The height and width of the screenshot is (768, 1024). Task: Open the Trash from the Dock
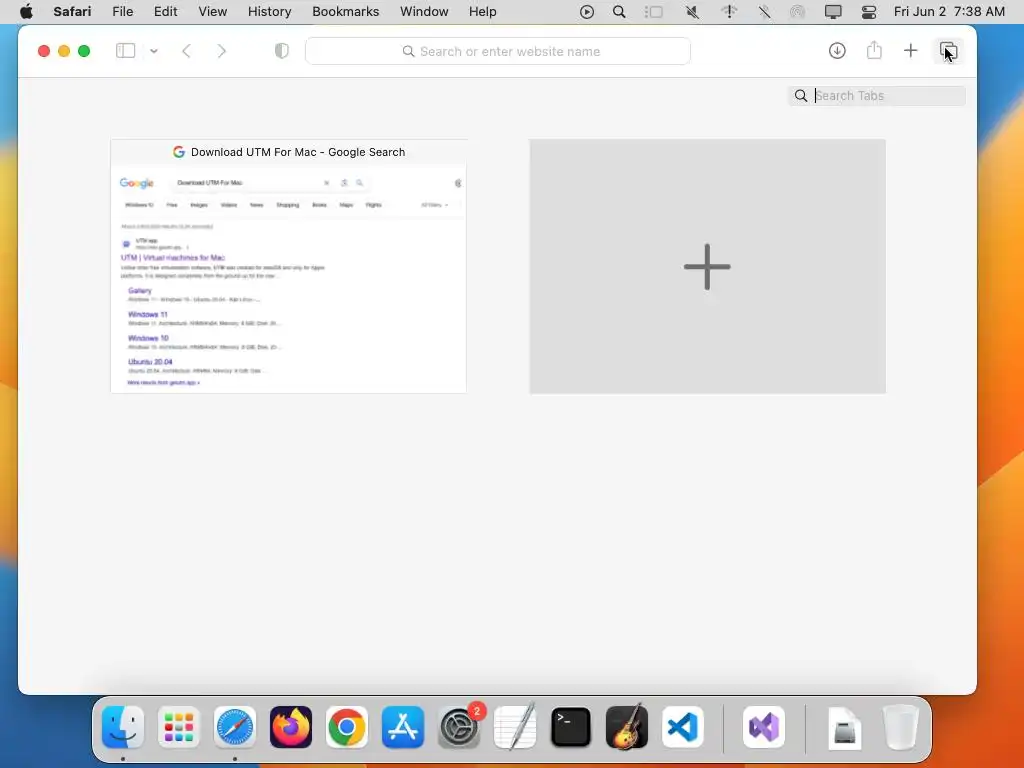pos(901,727)
